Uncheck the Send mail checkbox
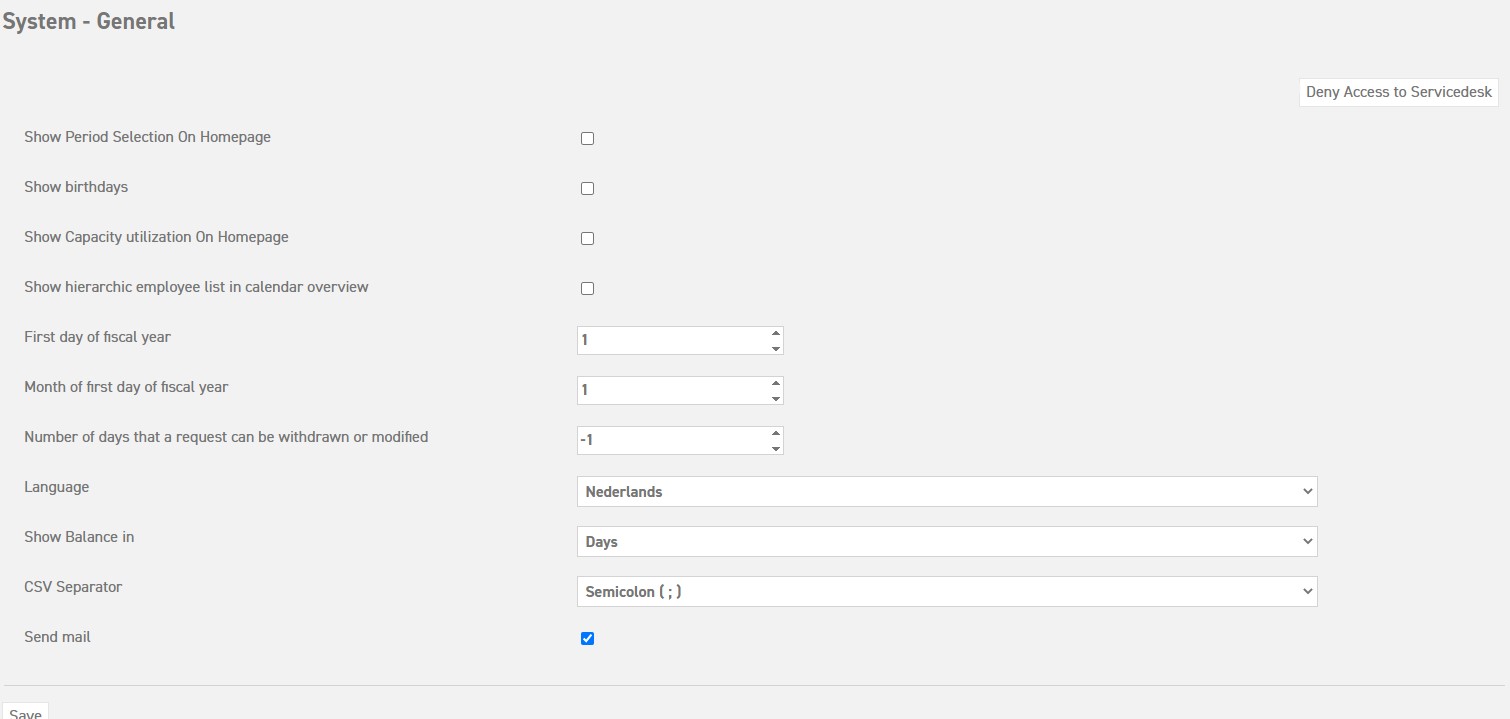This screenshot has width=1510, height=719. (587, 637)
